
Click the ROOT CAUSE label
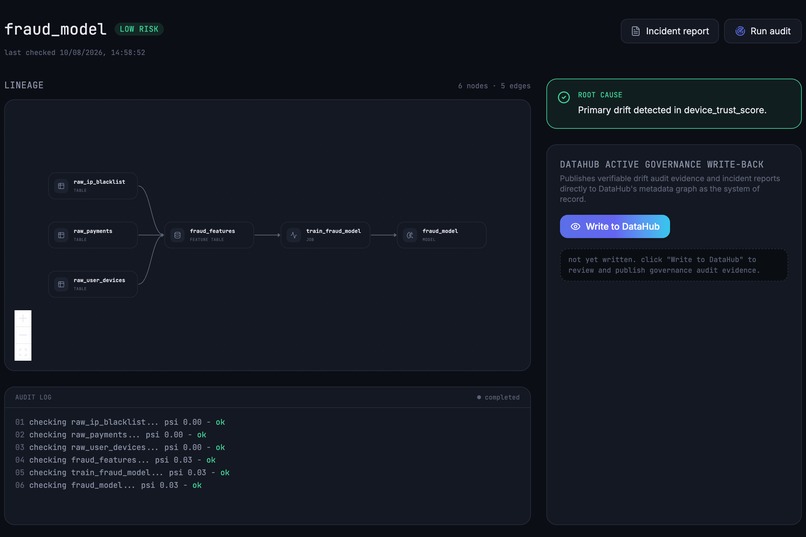tap(600, 95)
